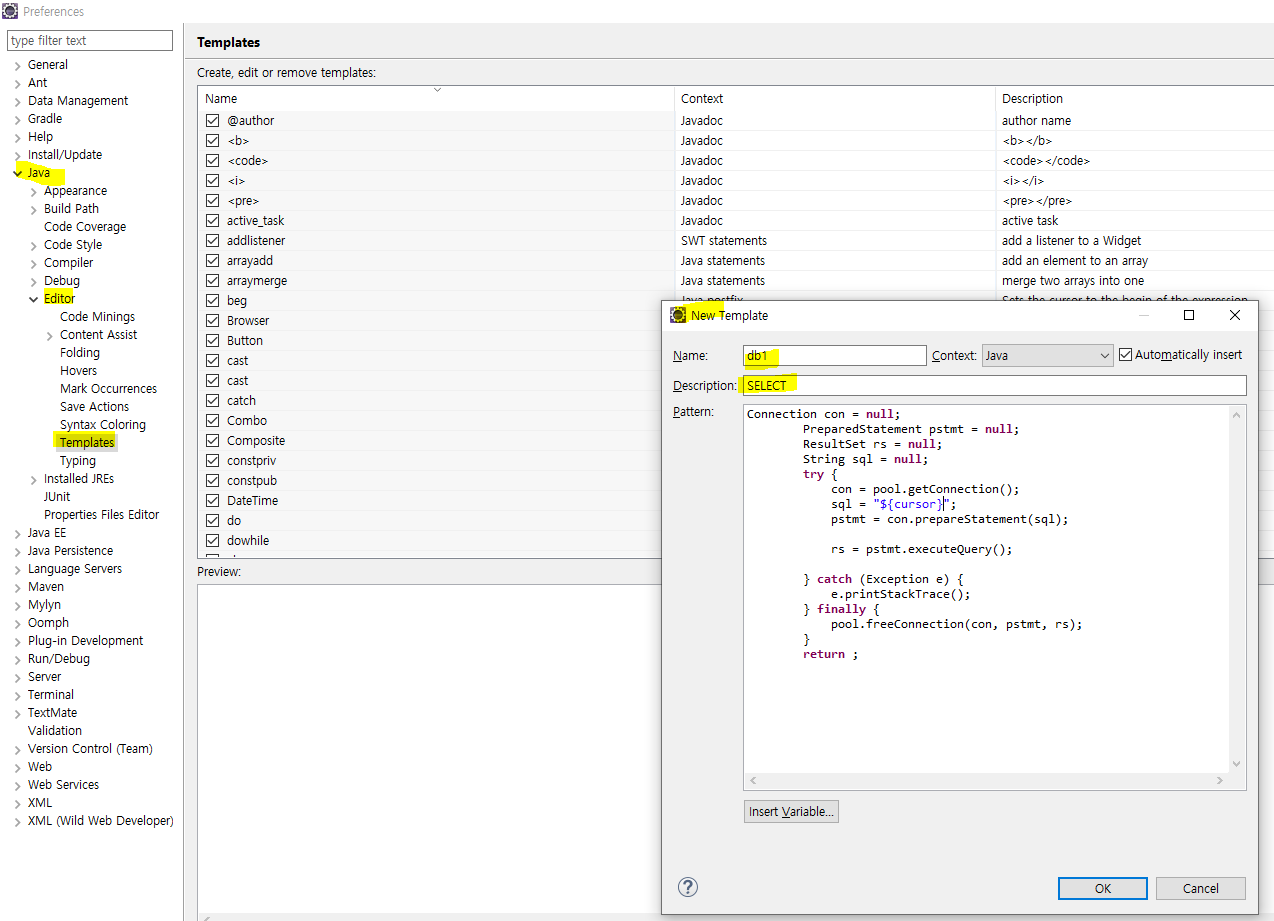This screenshot has height=921, width=1274.
Task: Toggle the Automatically insert checkbox
Action: click(x=1126, y=355)
